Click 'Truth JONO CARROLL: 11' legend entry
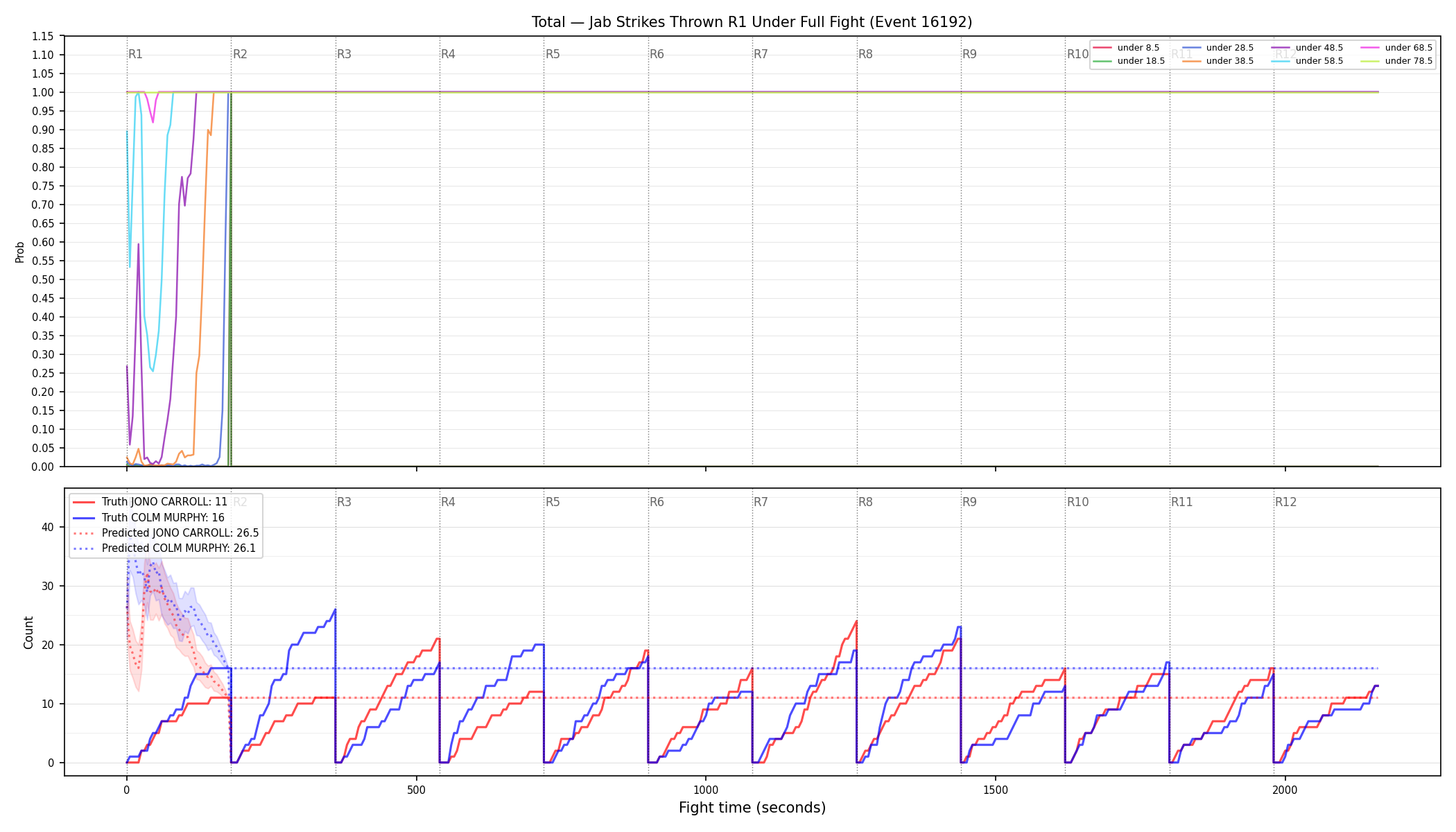This screenshot has width=1456, height=832. [164, 502]
